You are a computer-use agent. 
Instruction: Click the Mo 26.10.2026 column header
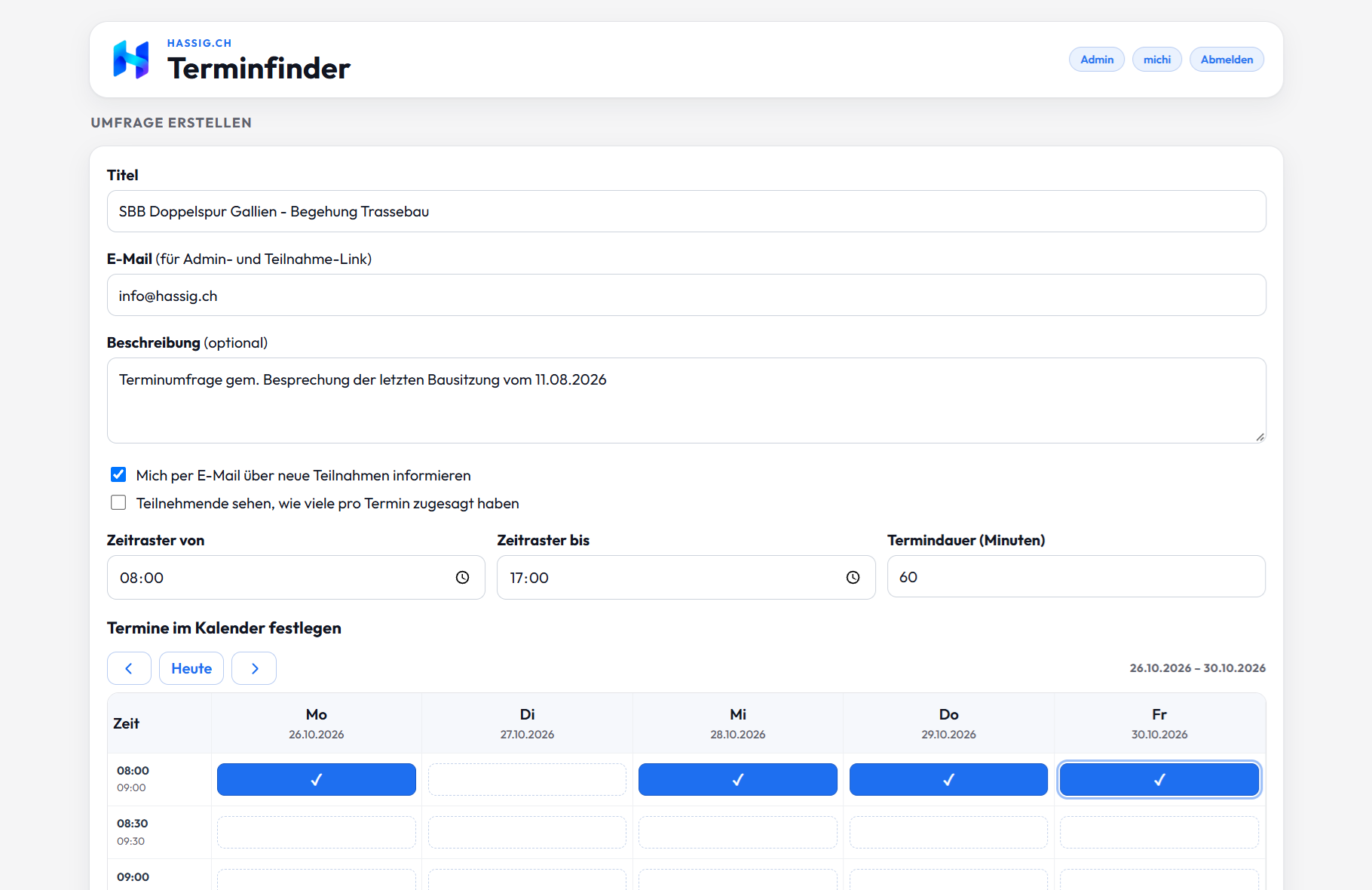point(317,723)
